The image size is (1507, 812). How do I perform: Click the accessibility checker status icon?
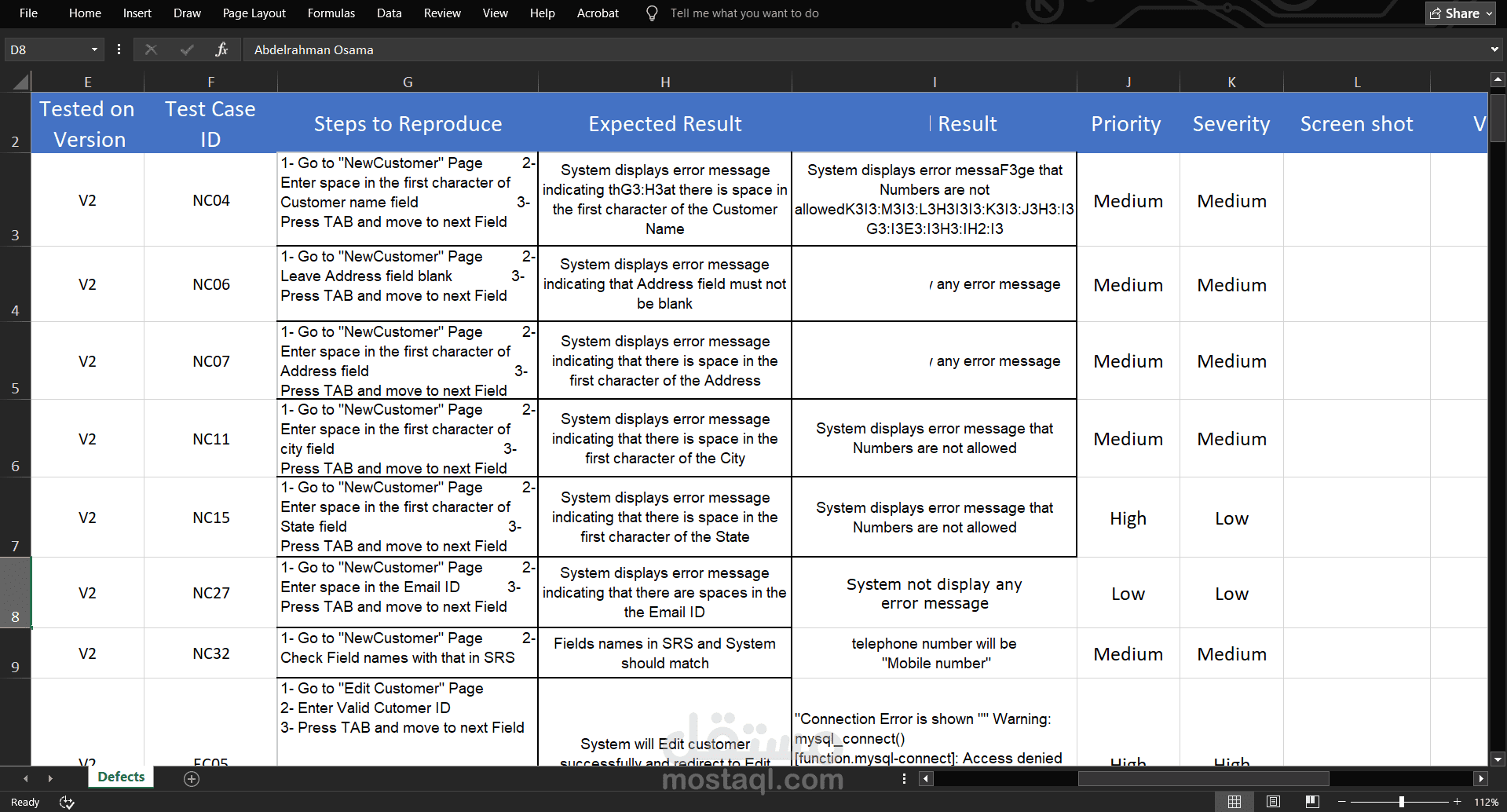coord(67,802)
